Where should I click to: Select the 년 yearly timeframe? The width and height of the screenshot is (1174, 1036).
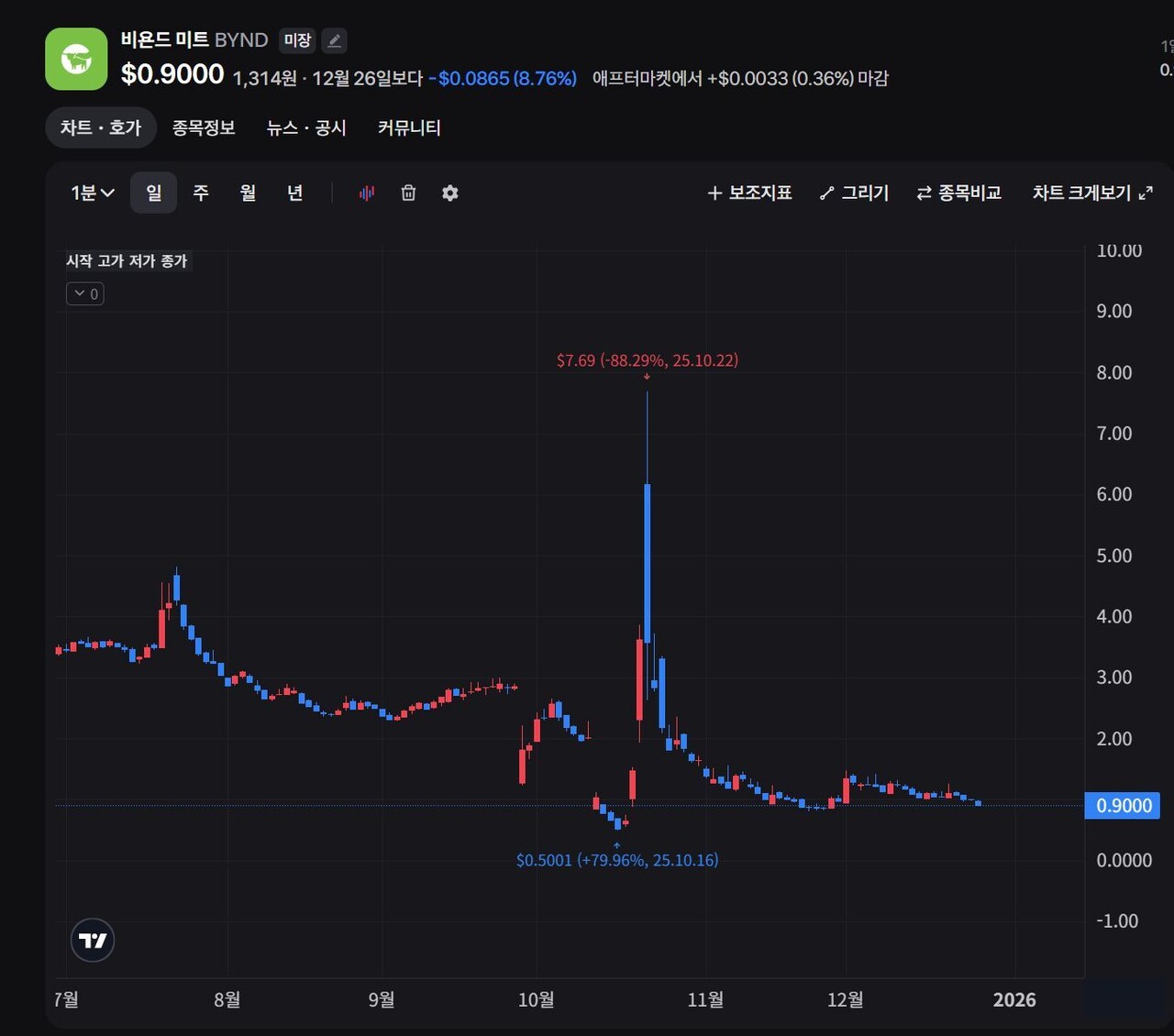point(294,193)
